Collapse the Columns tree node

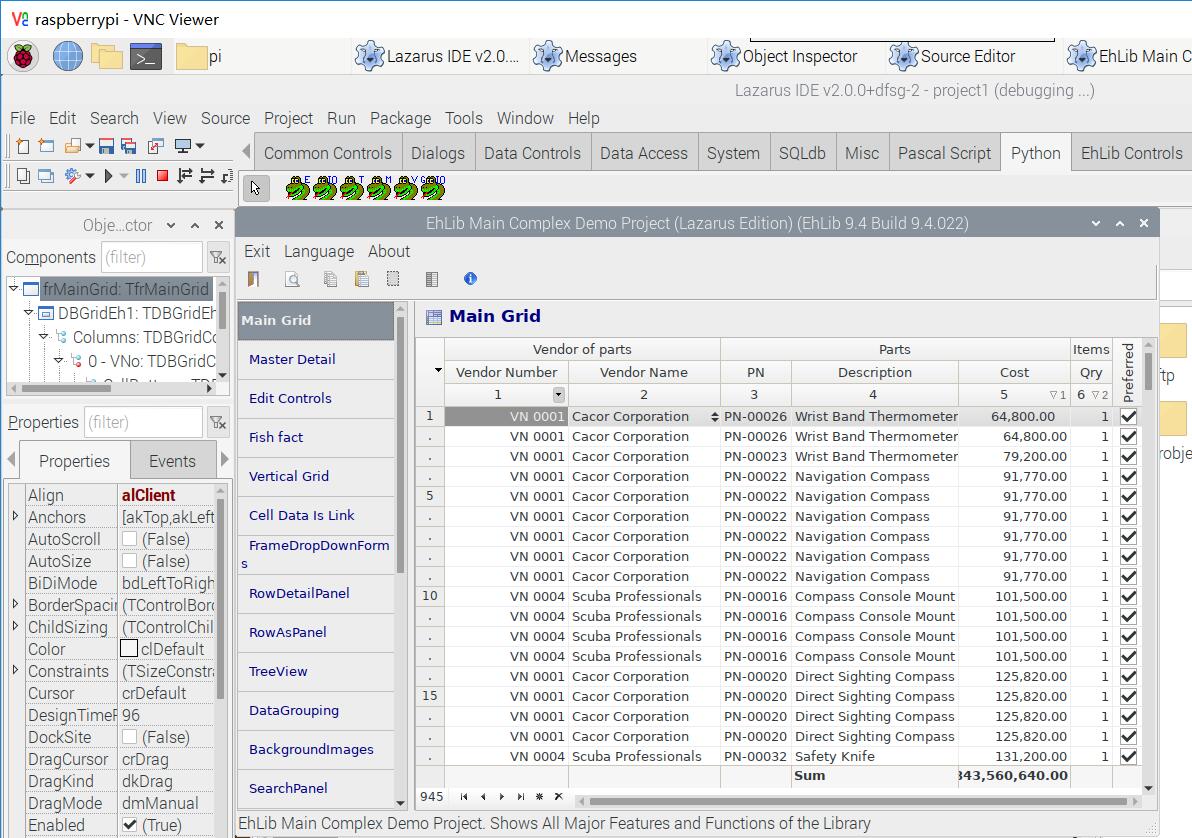44,336
